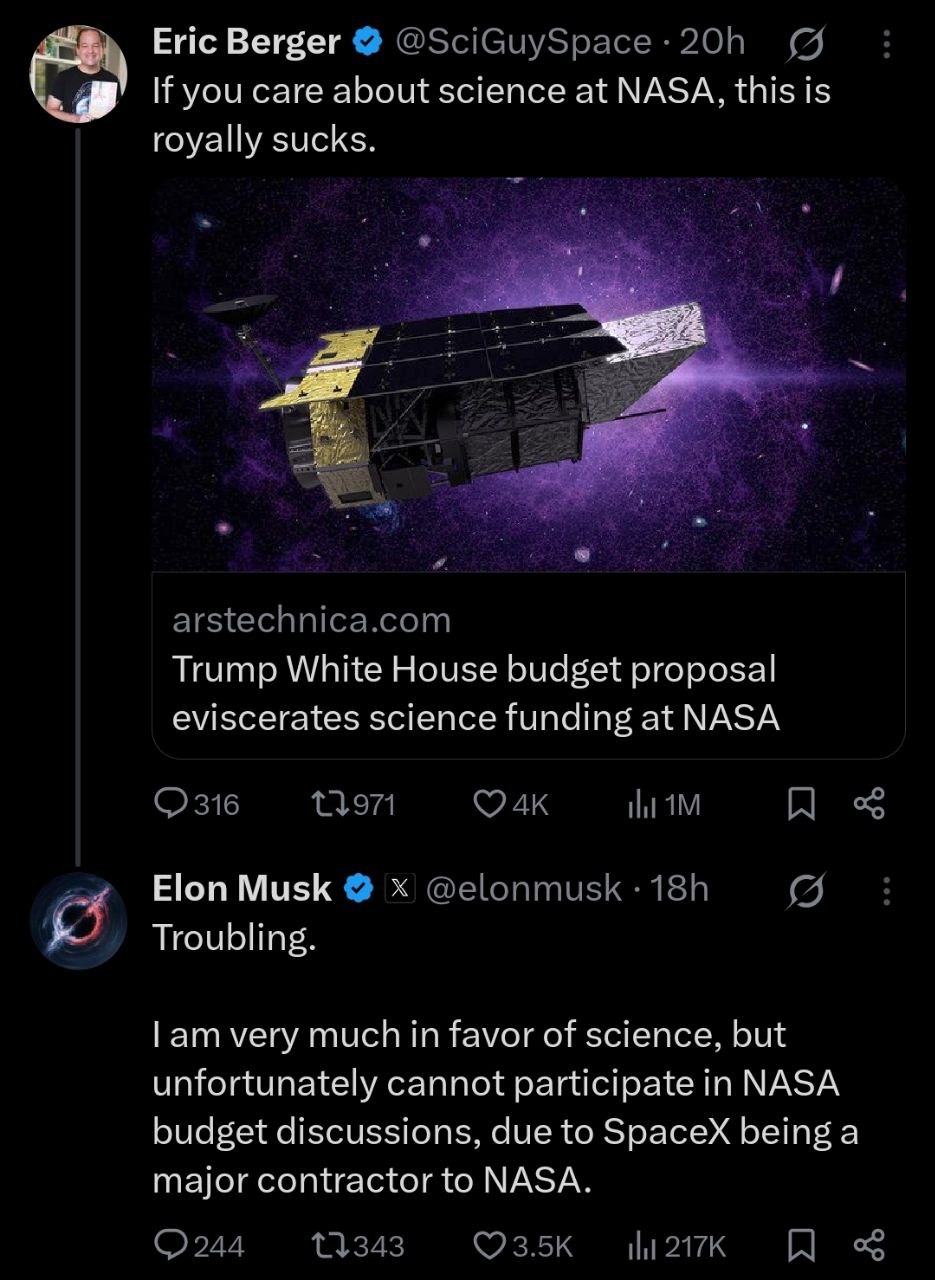Image resolution: width=935 pixels, height=1280 pixels.
Task: Open Eric Berger's profile picture
Action: [x=79, y=74]
